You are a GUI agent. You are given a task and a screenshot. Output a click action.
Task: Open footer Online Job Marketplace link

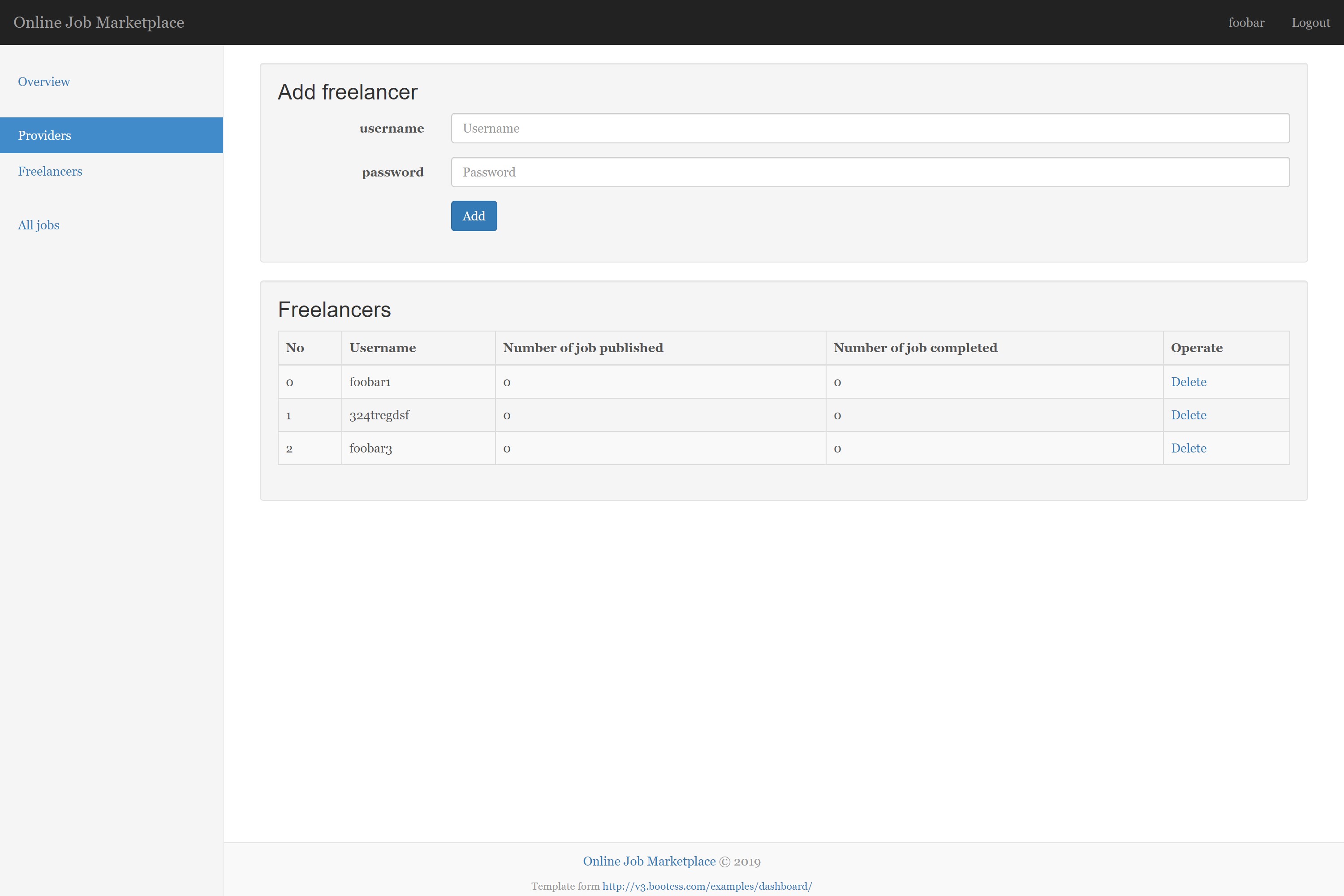tap(649, 861)
